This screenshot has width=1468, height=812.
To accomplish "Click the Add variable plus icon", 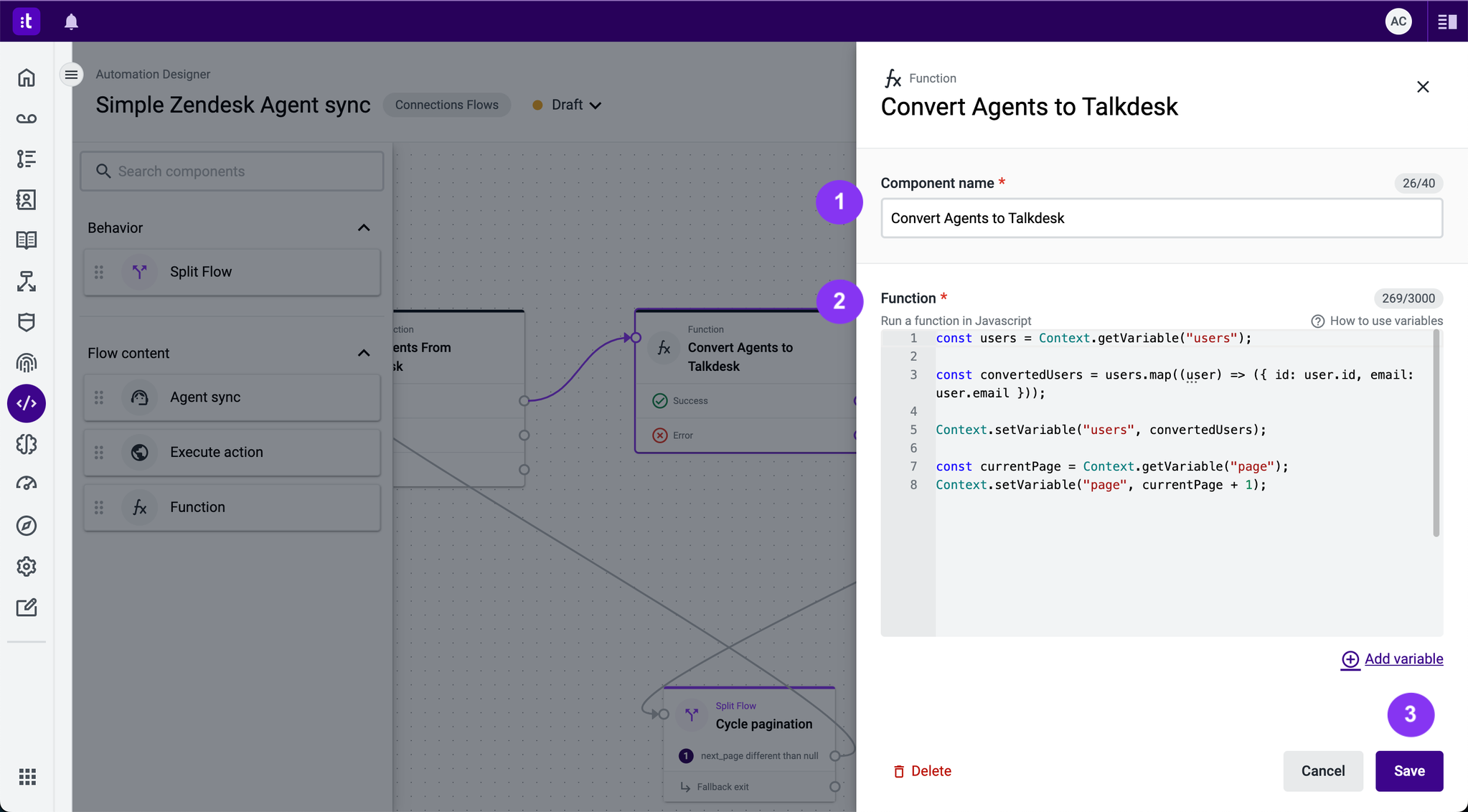I will (x=1350, y=659).
